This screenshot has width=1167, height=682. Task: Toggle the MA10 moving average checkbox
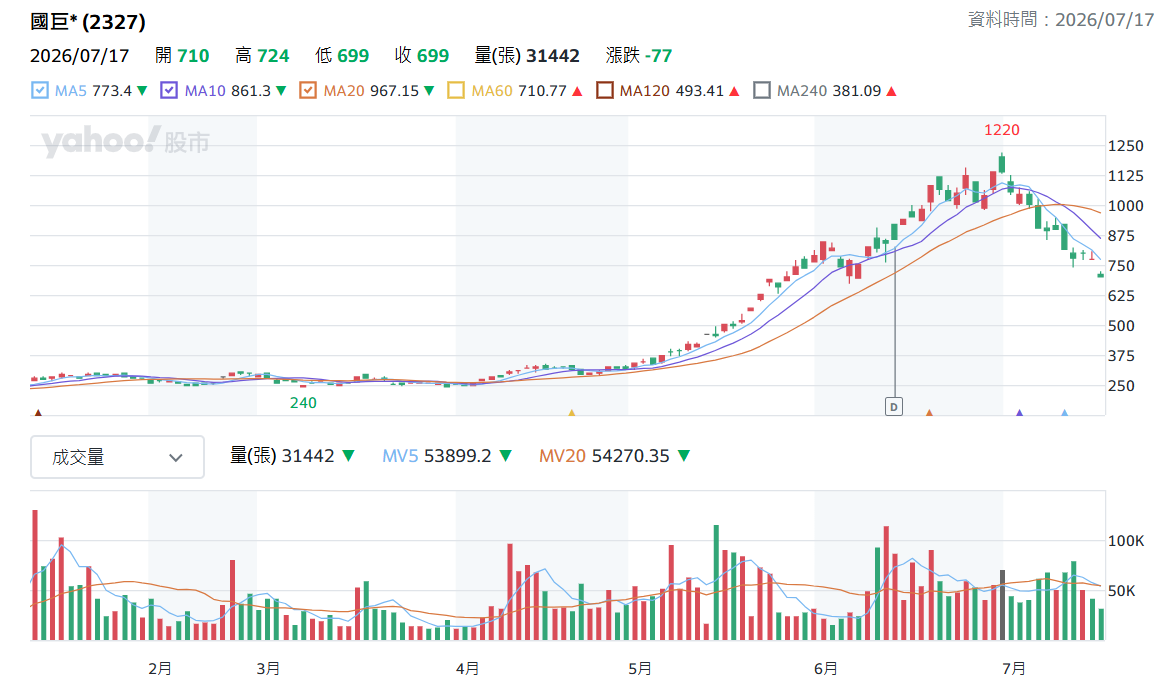(x=169, y=91)
